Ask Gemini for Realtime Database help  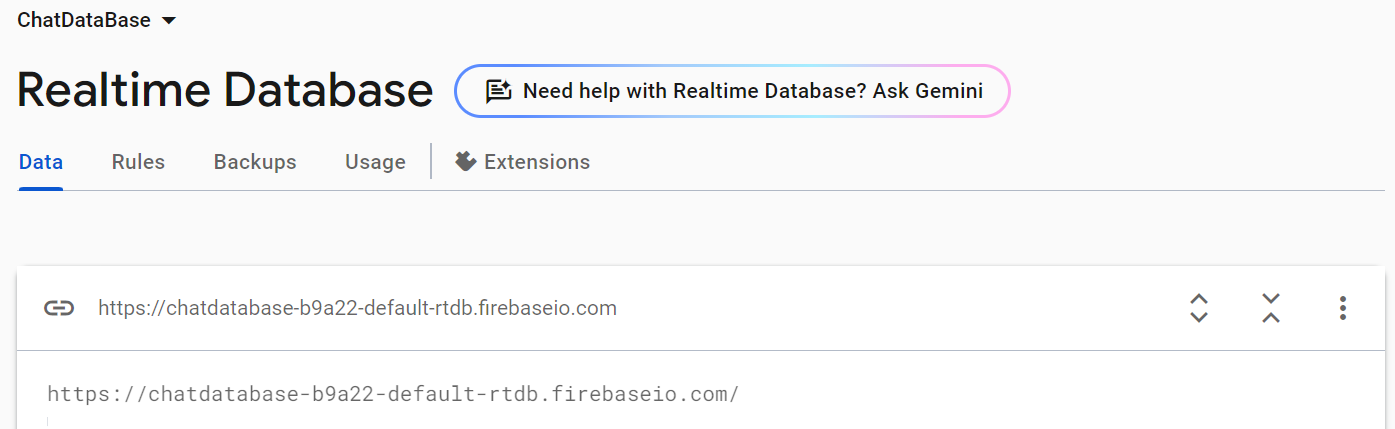click(x=752, y=91)
